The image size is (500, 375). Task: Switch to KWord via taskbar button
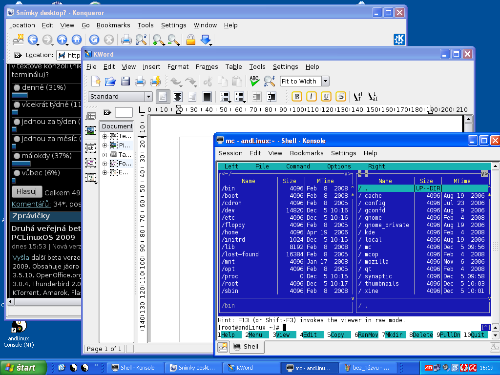click(251, 368)
